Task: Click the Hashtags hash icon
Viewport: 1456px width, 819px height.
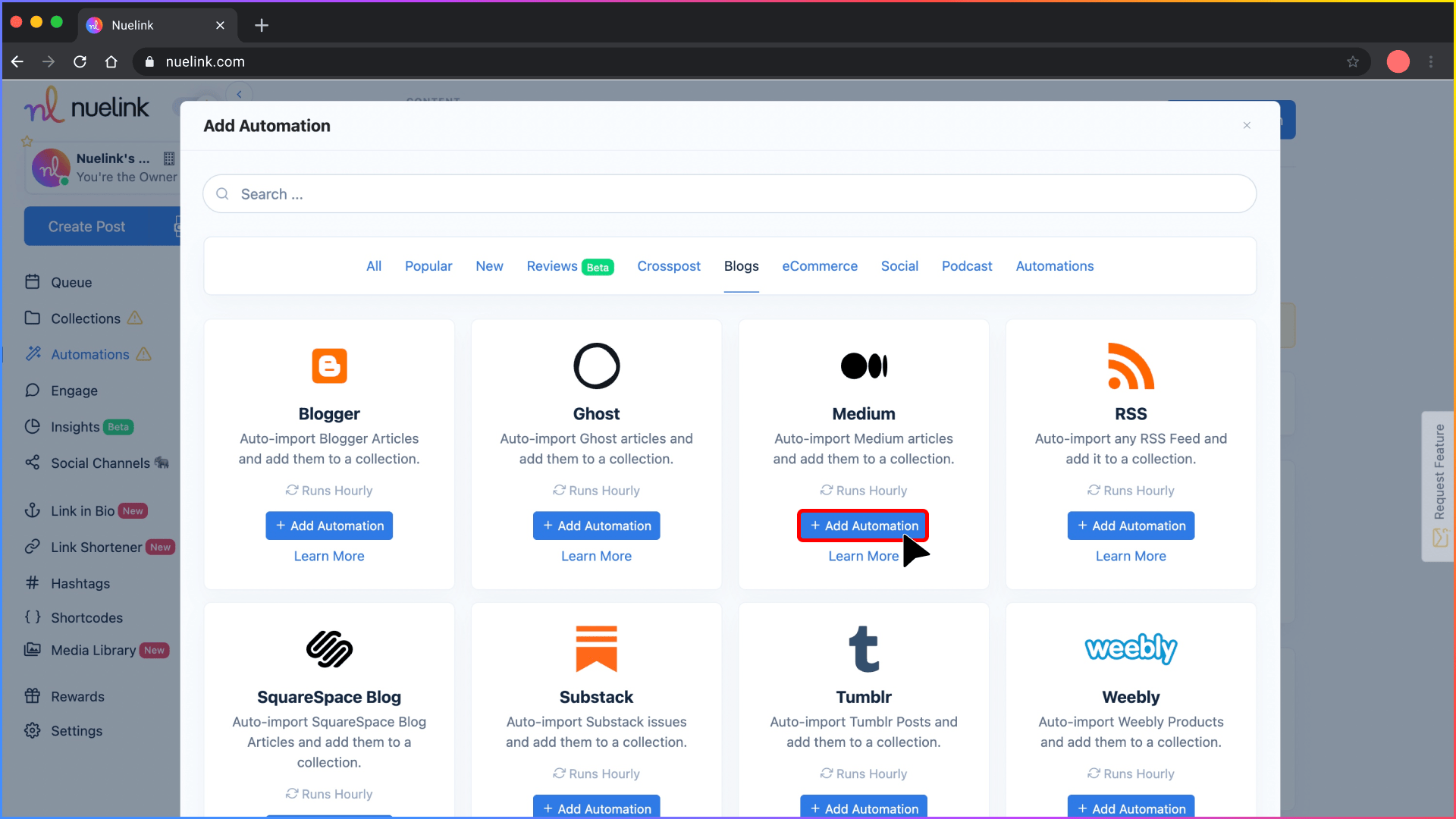Action: click(x=32, y=583)
